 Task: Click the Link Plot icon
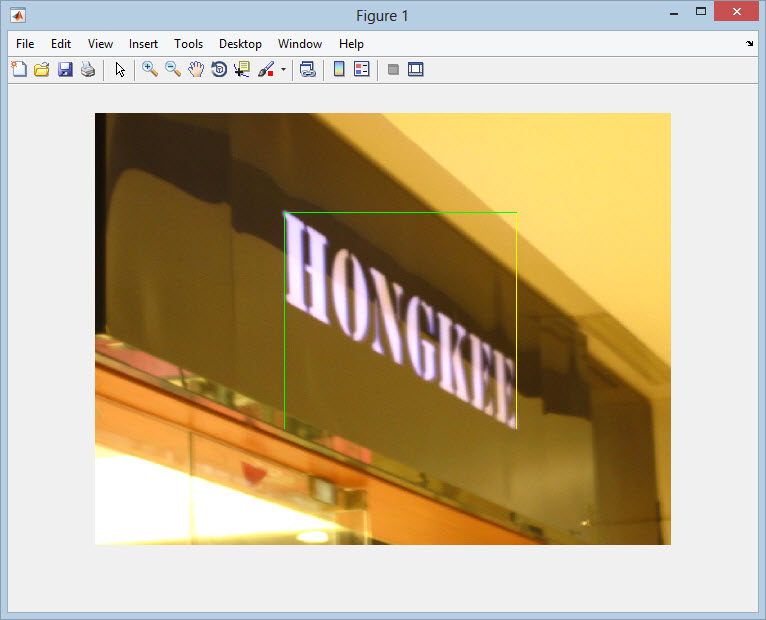307,69
